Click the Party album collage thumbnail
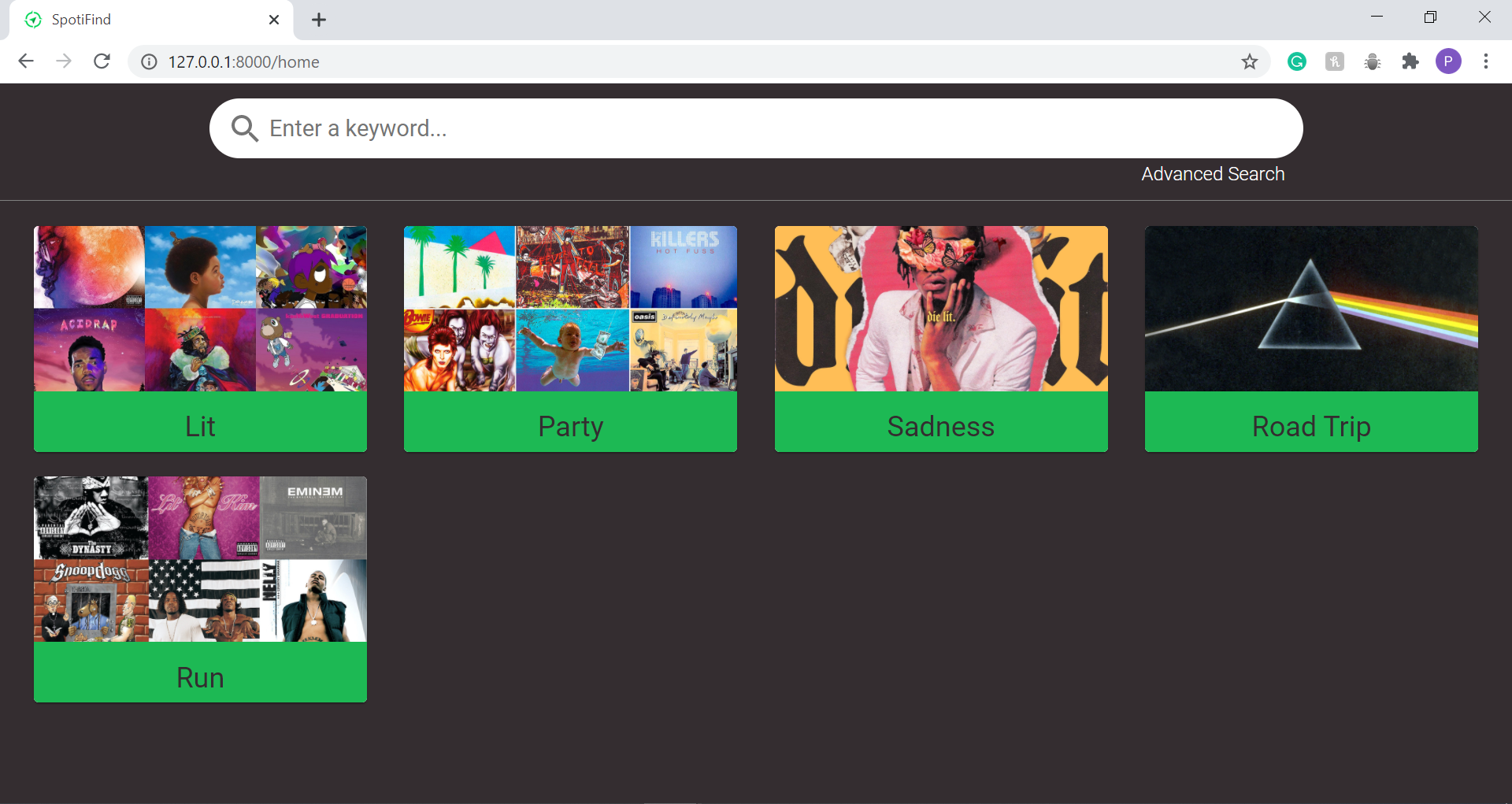 coord(570,309)
